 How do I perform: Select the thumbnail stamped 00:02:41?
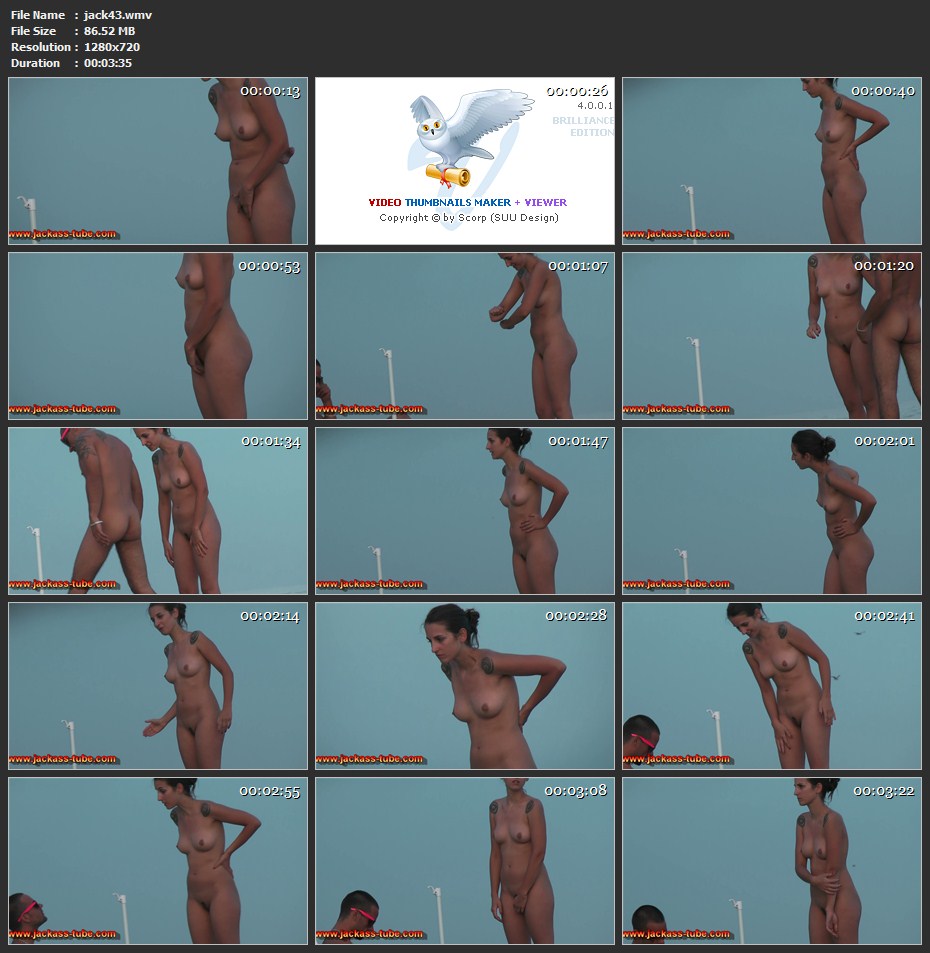pos(772,686)
